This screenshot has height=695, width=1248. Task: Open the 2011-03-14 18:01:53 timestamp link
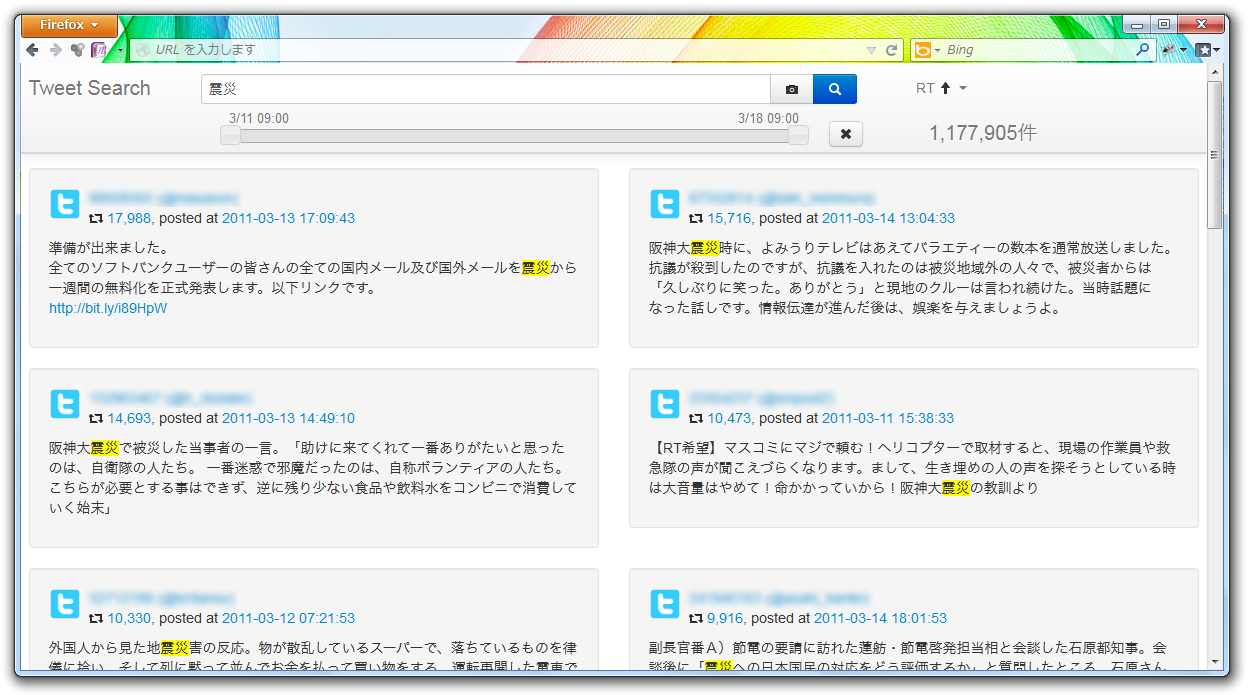880,618
